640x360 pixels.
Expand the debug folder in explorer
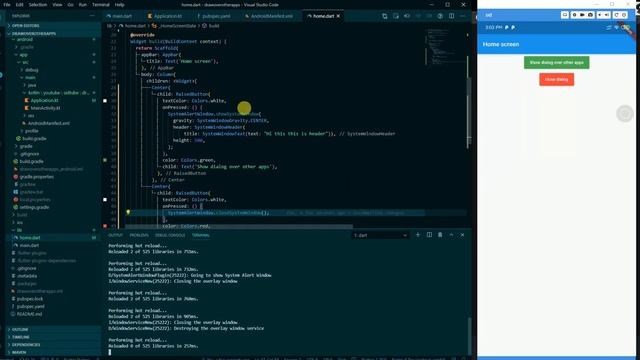tap(31, 70)
